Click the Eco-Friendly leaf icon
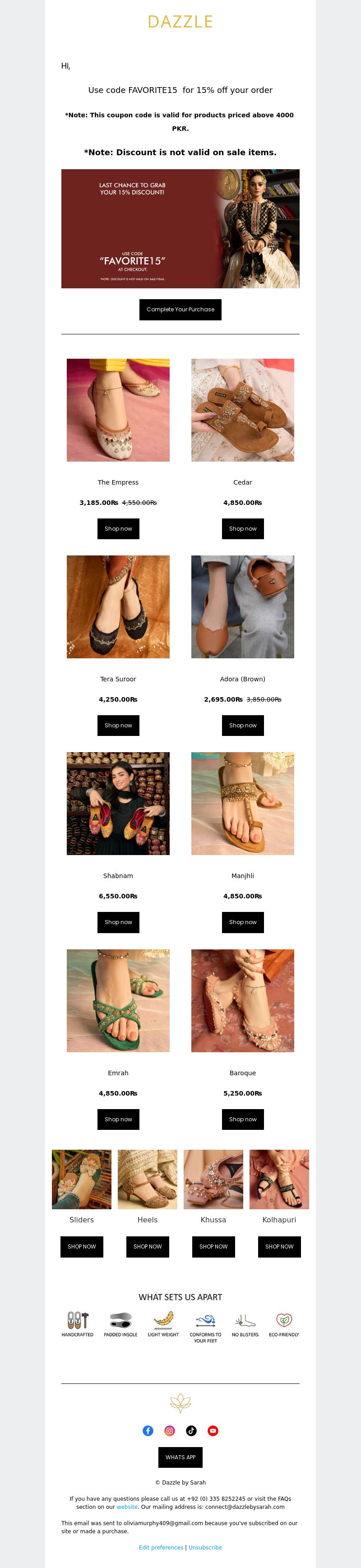Viewport: 361px width, 1568px height. (x=284, y=1320)
